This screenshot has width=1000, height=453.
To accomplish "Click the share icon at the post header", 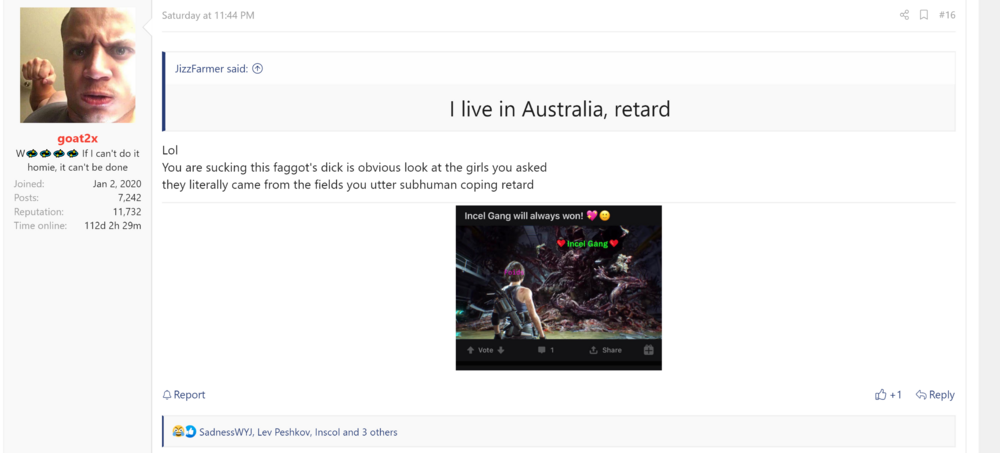I will [904, 15].
